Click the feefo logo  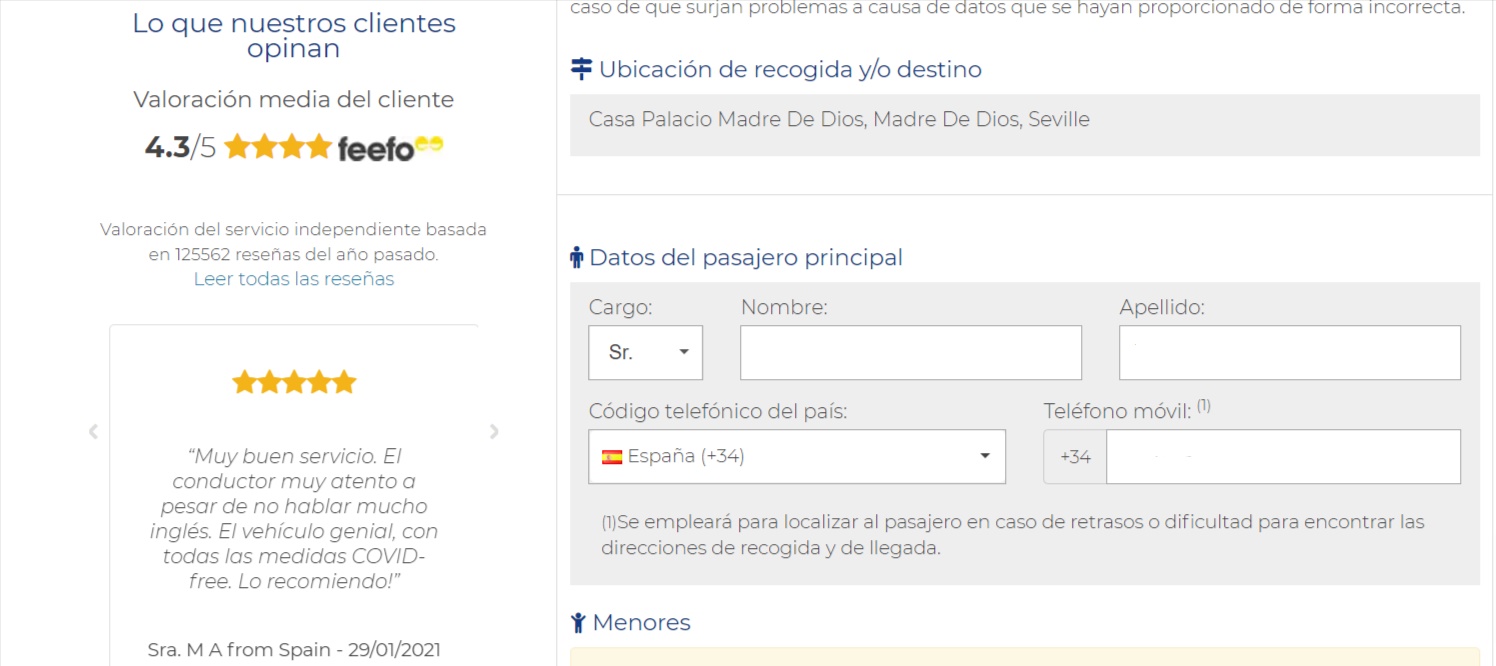tap(390, 148)
